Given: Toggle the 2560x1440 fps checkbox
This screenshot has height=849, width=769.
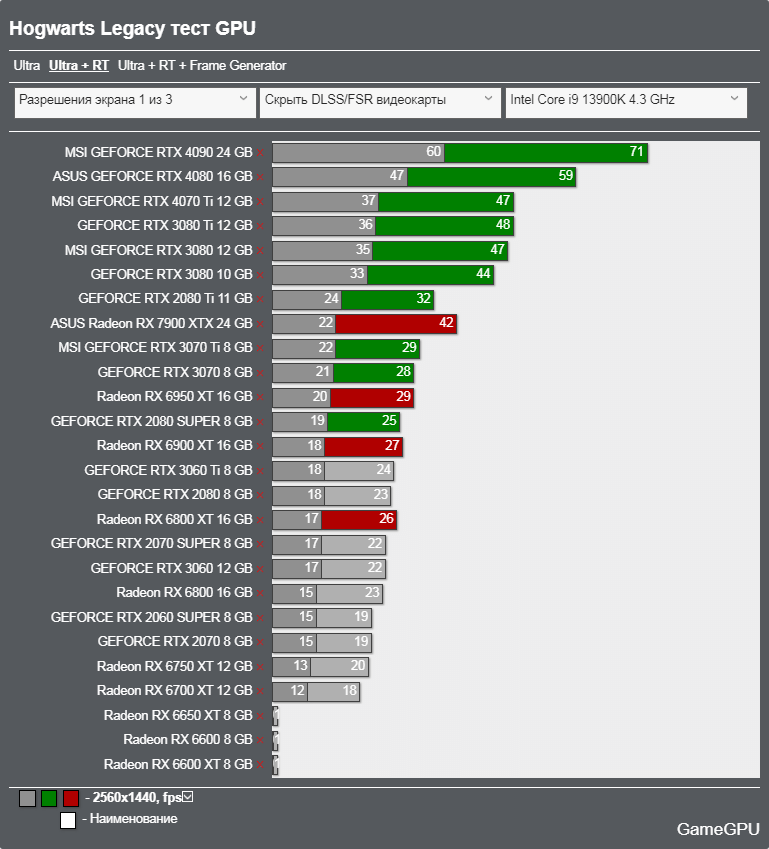Looking at the screenshot, I should (187, 796).
